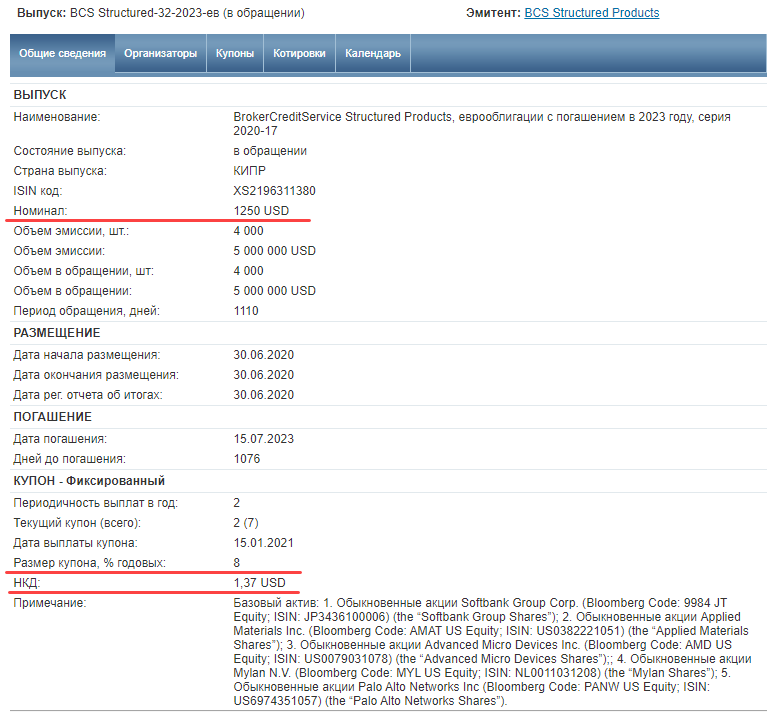Image resolution: width=769 pixels, height=713 pixels.
Task: Click the РАЗМЕЩЕНИЕ section header
Action: click(57, 333)
